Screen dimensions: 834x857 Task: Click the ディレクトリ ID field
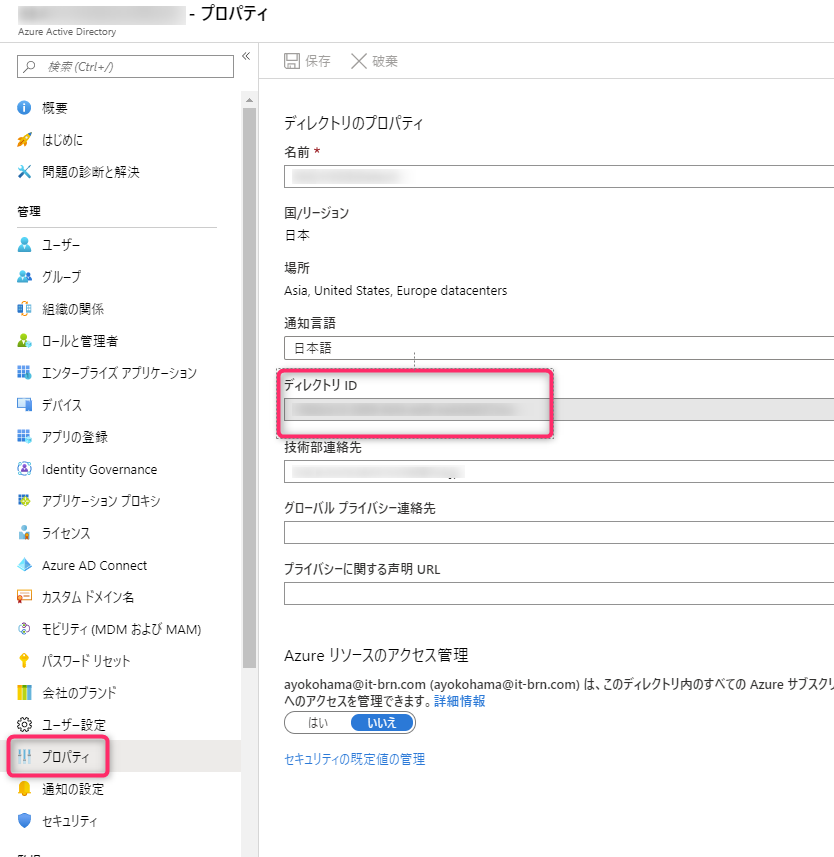pos(559,409)
